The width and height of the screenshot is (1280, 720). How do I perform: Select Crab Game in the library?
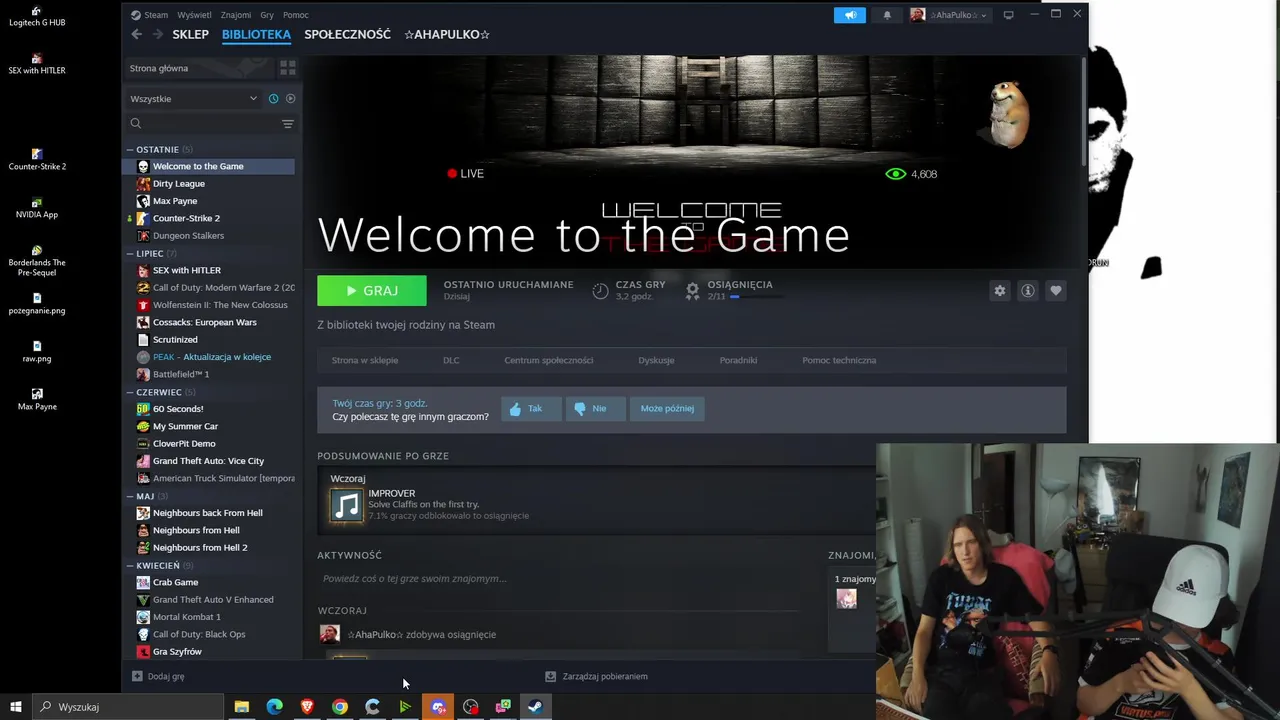[x=209, y=582]
